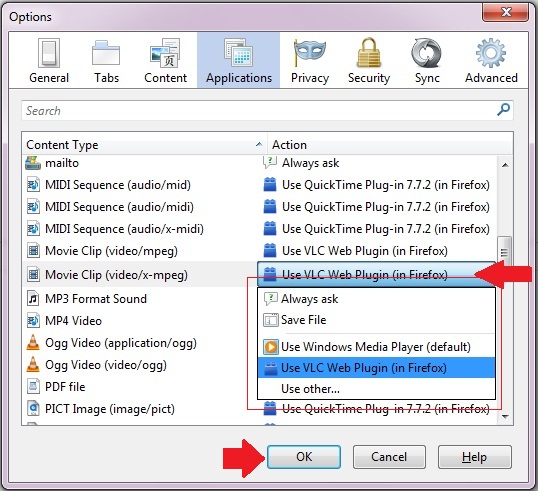This screenshot has height=491, width=538.
Task: Go to the Sync settings panel
Action: [x=427, y=61]
